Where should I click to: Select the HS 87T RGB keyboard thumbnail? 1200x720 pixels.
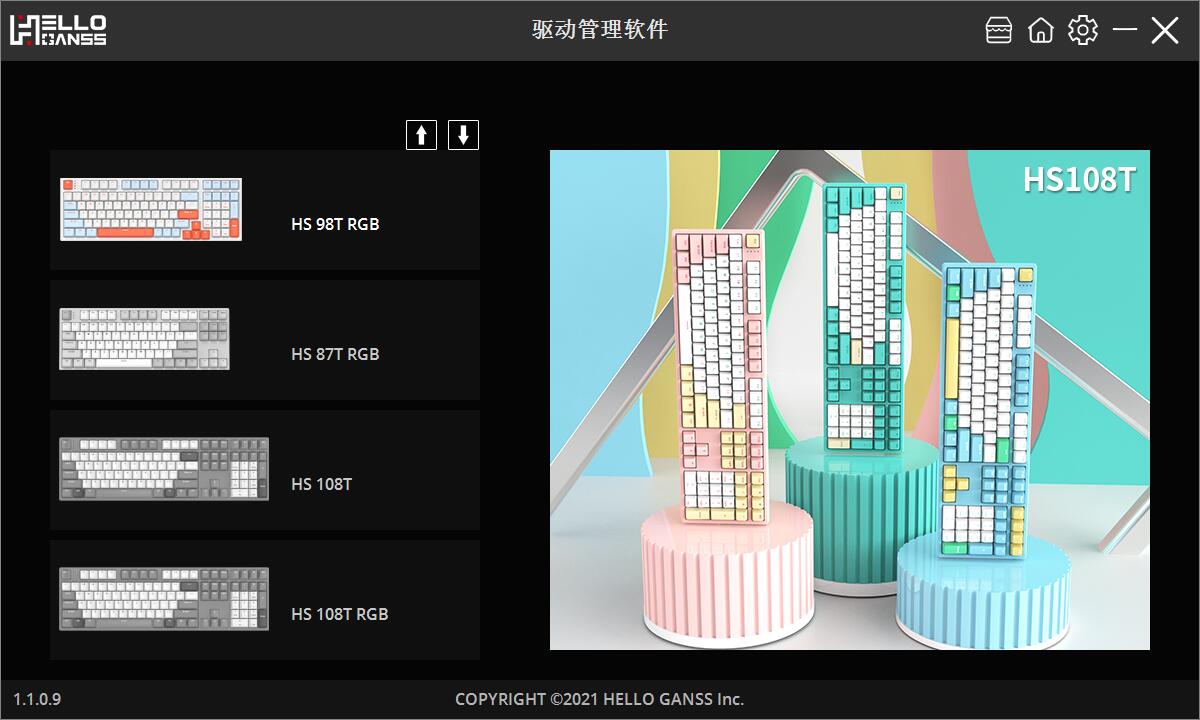[x=144, y=339]
